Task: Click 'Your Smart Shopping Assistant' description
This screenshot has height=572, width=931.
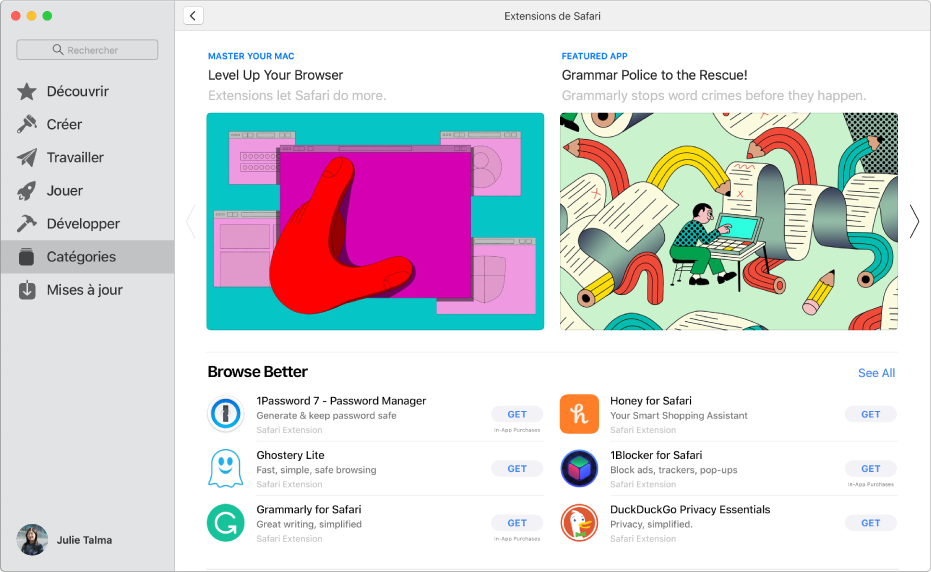Action: coord(679,416)
